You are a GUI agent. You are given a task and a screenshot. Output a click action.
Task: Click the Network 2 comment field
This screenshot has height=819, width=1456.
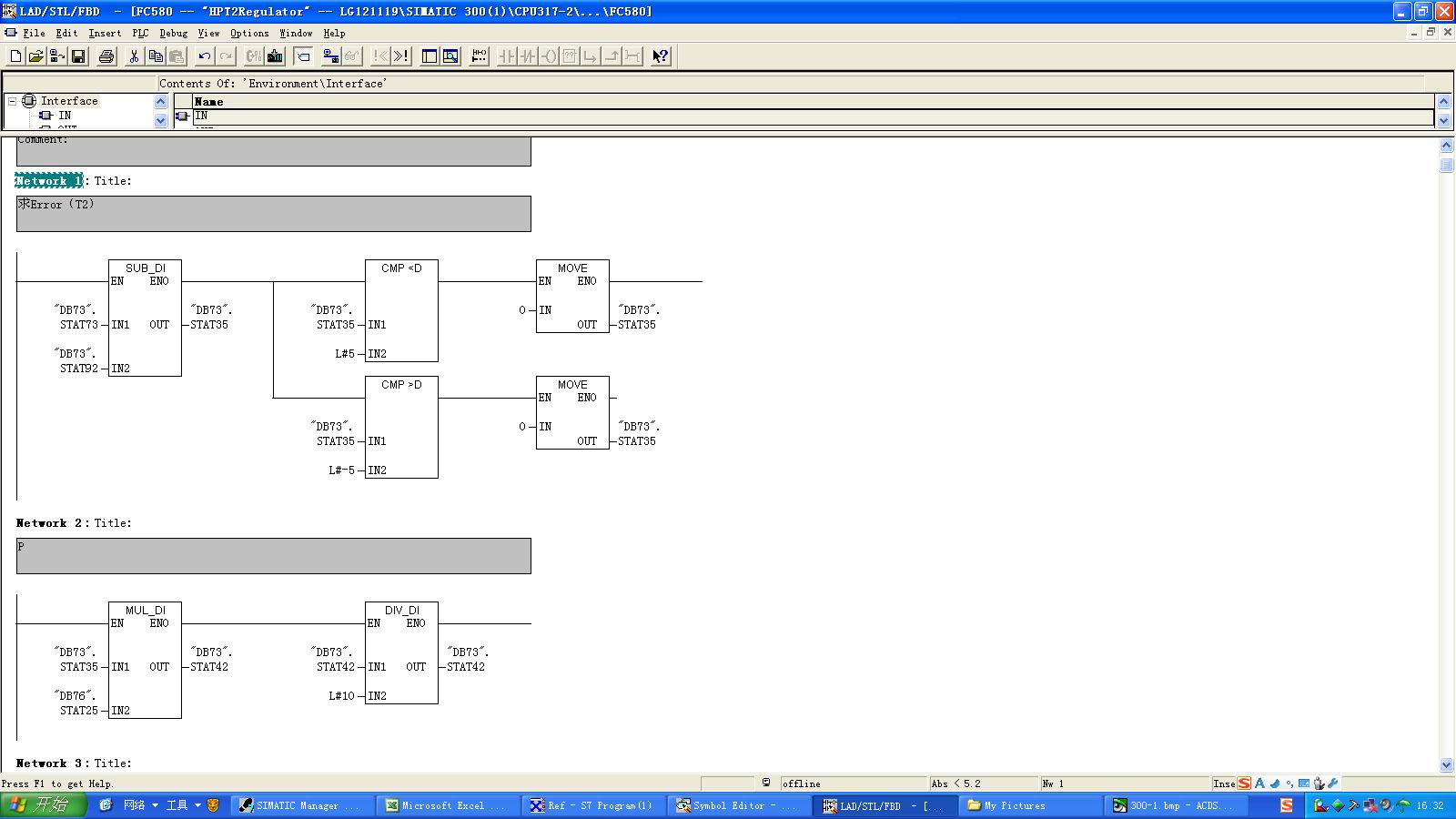coord(274,556)
